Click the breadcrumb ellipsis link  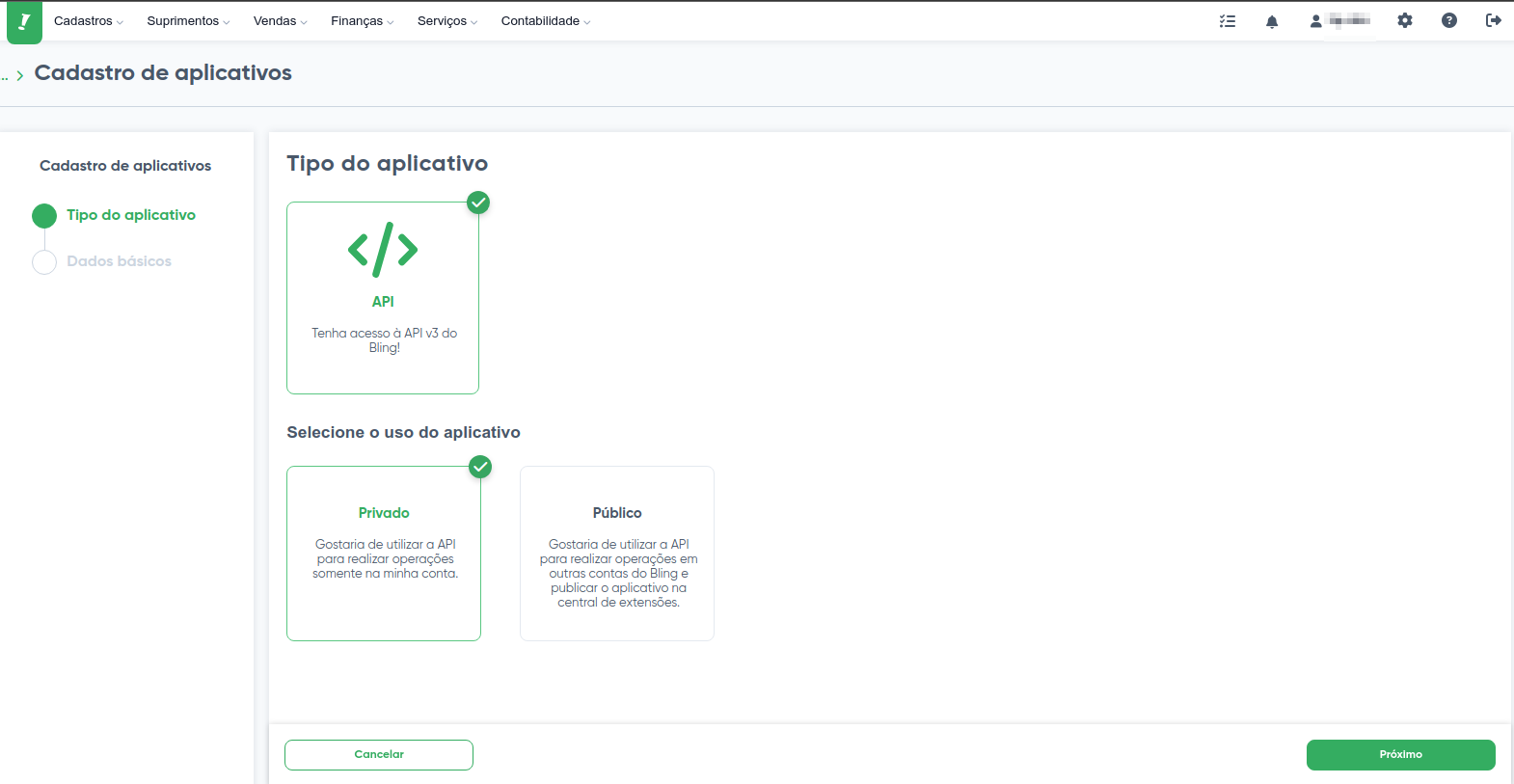pos(4,77)
